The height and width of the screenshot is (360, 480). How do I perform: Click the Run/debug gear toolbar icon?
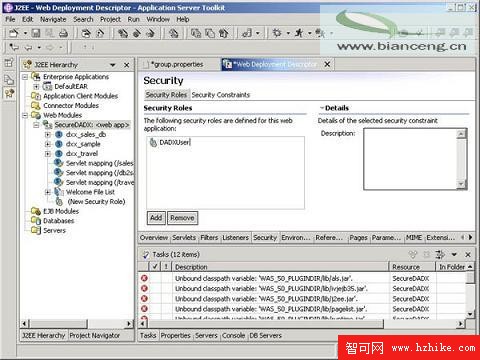pos(277,33)
